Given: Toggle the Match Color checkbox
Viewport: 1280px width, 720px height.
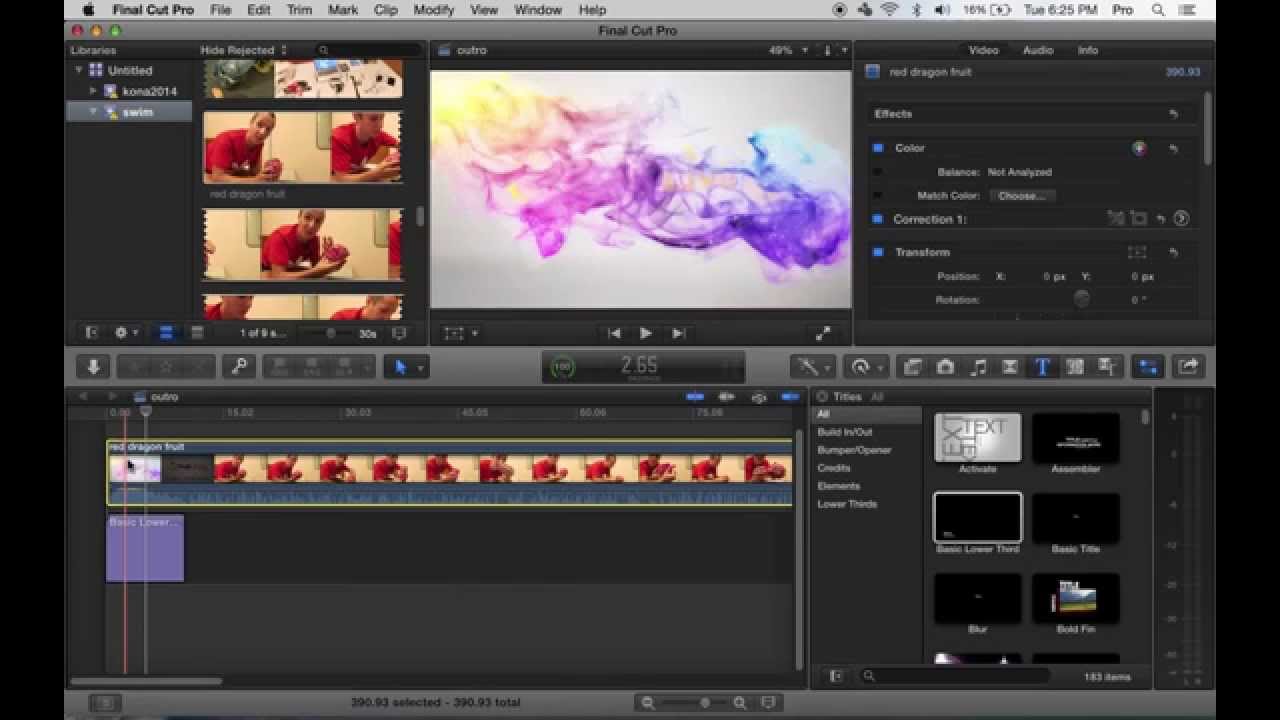Looking at the screenshot, I should (878, 196).
